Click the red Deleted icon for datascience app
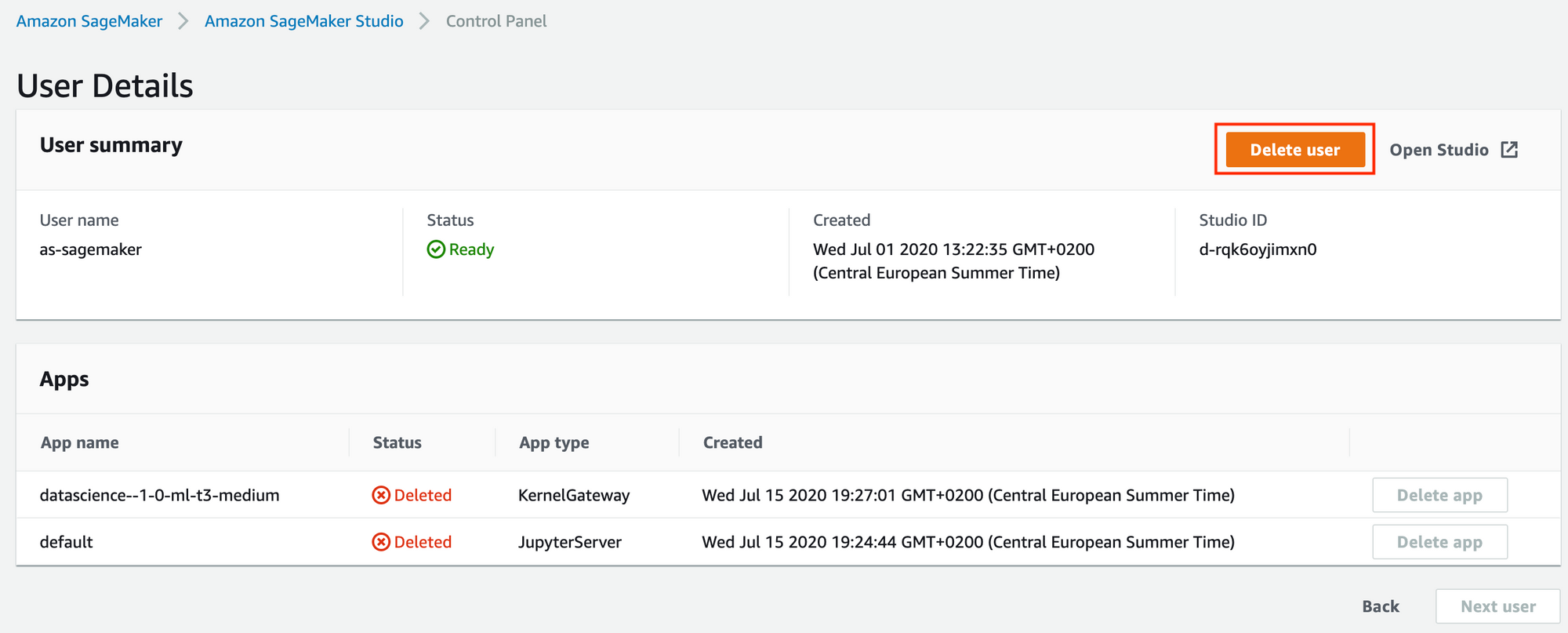The image size is (1568, 633). 381,495
